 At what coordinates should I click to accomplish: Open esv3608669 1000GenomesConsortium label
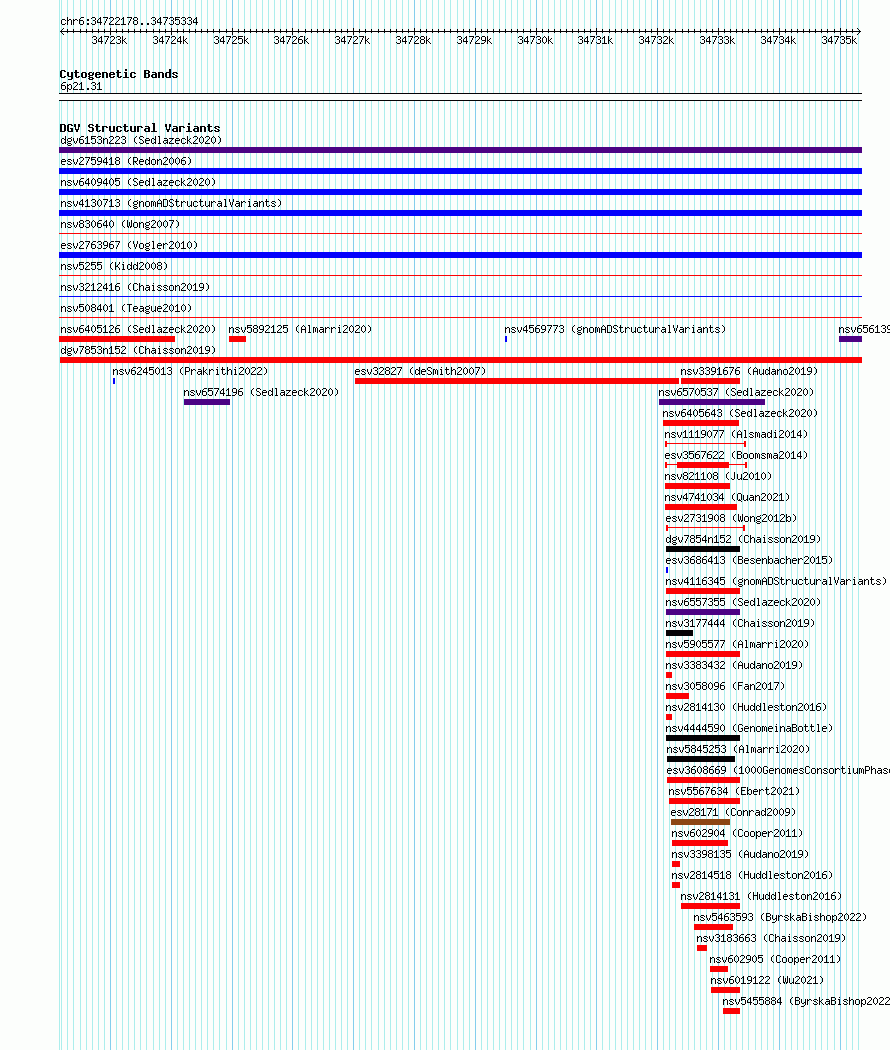click(778, 770)
